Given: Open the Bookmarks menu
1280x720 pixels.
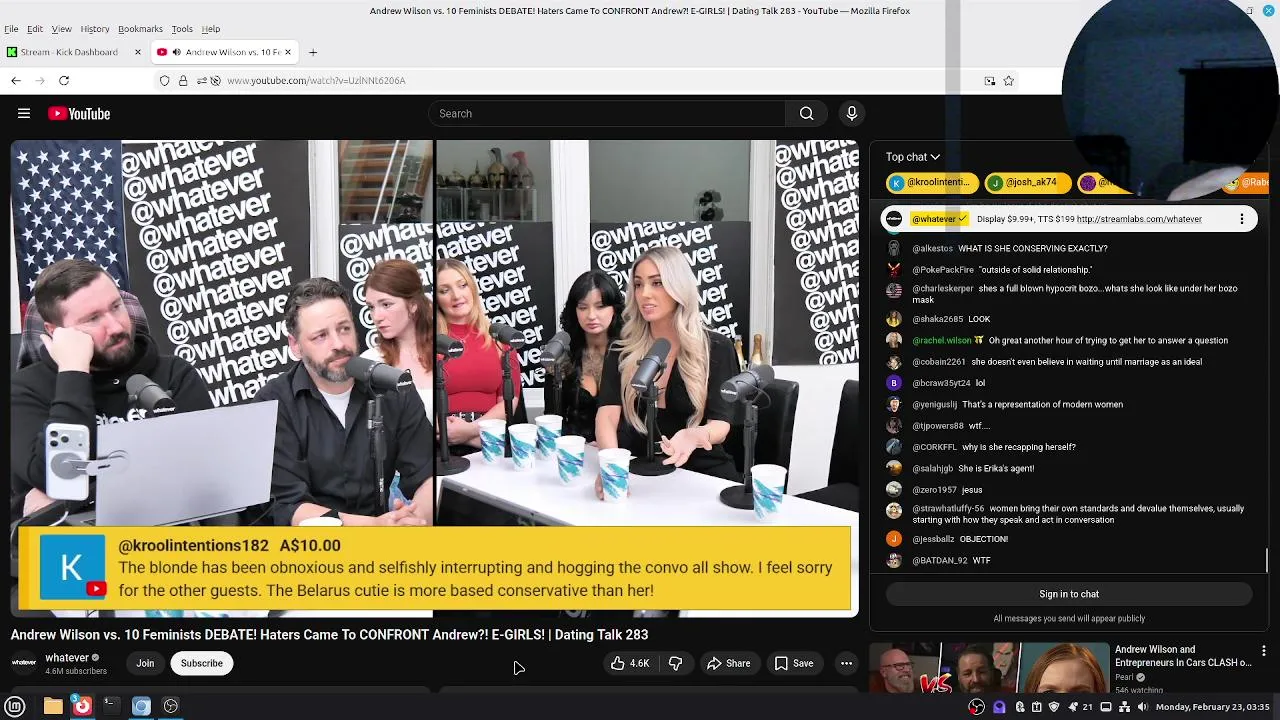Looking at the screenshot, I should [140, 29].
